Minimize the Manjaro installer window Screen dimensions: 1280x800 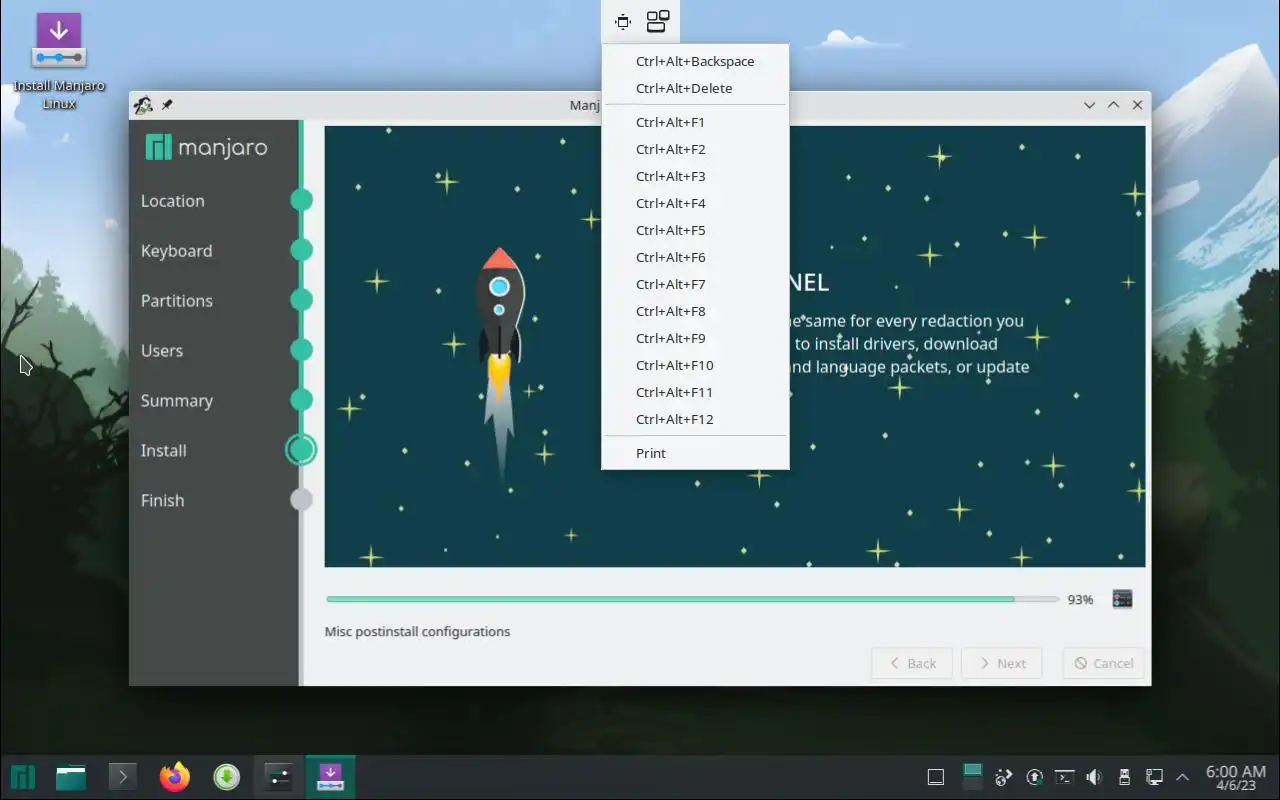(1089, 105)
